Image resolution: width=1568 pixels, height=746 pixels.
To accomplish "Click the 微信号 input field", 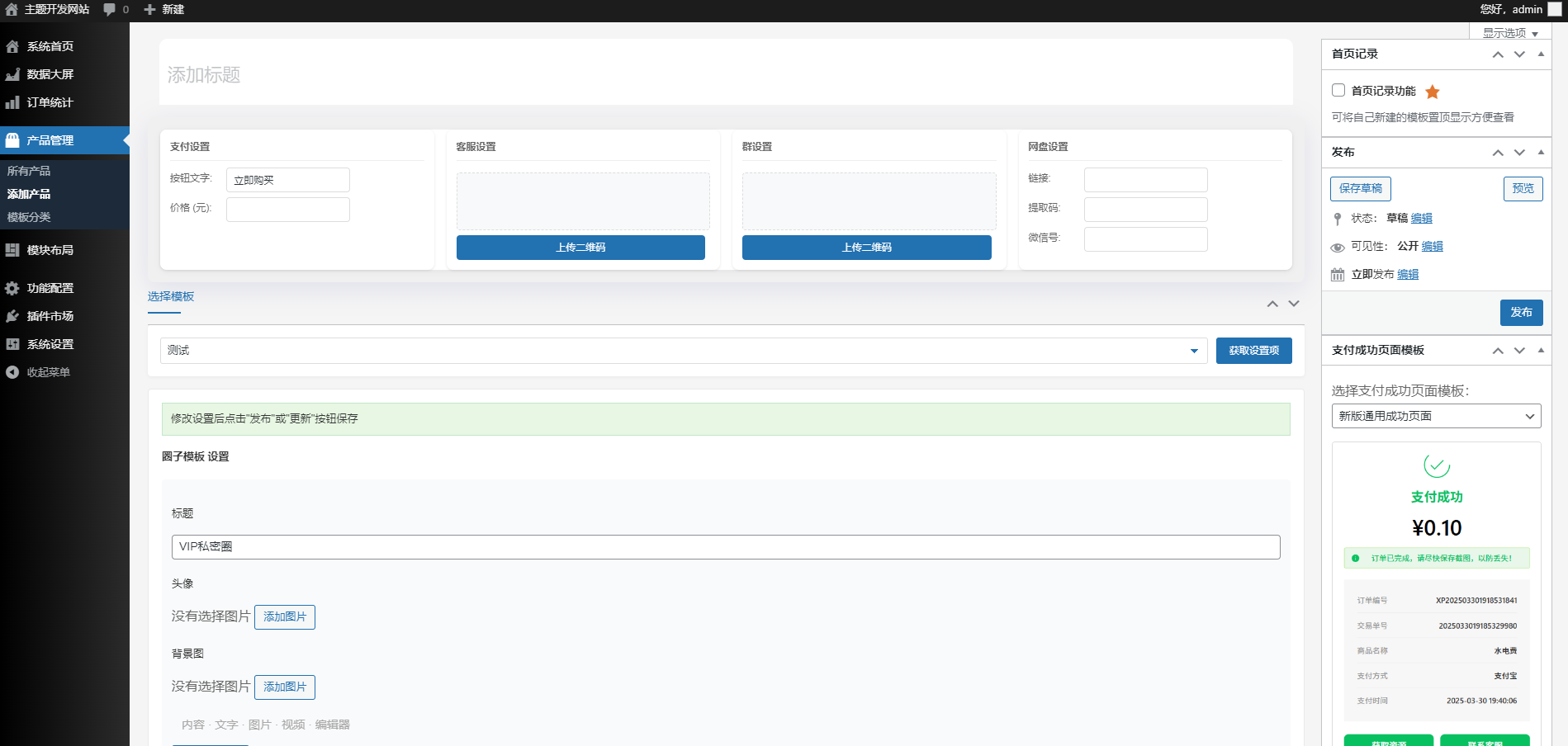I will [1146, 239].
